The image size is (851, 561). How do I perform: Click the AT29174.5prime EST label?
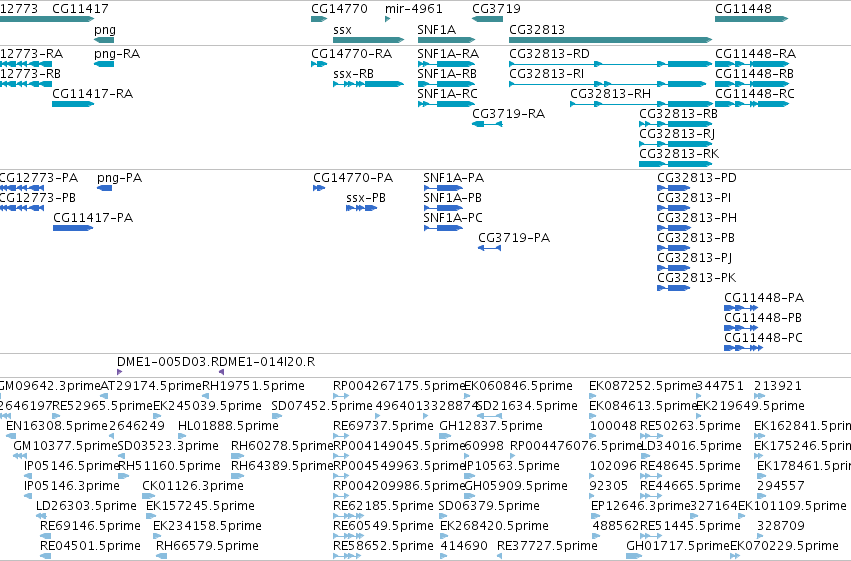[x=151, y=386]
